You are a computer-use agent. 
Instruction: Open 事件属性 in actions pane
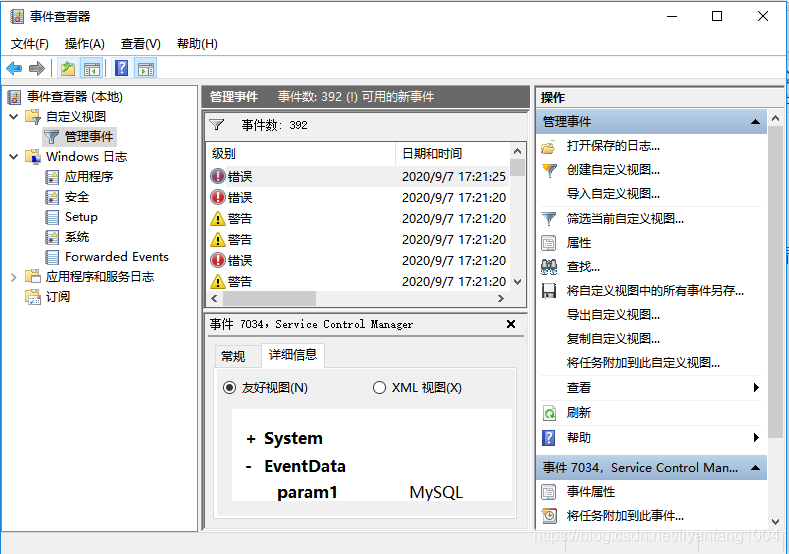591,492
